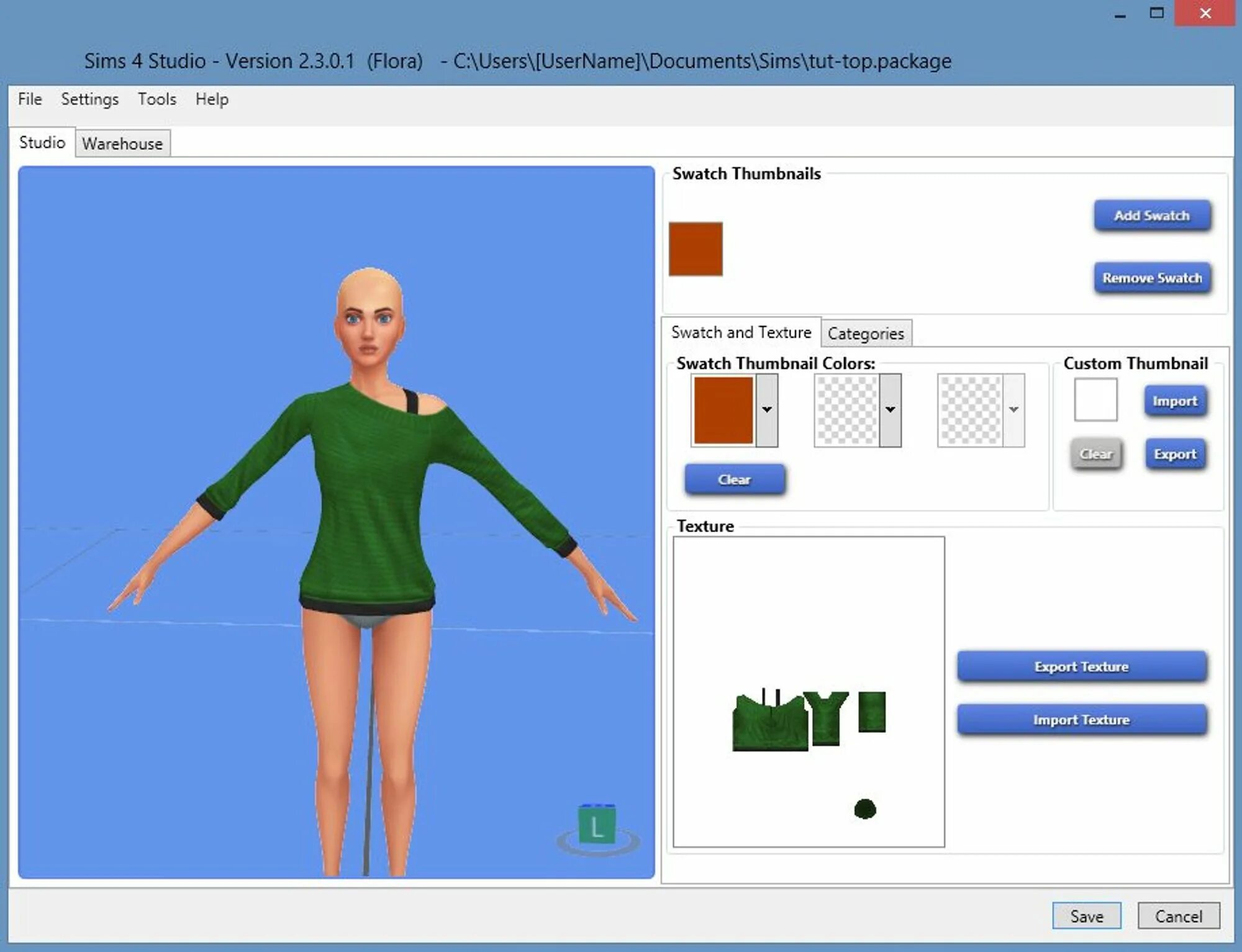
Task: Open the second transparent color dropdown
Action: click(891, 410)
